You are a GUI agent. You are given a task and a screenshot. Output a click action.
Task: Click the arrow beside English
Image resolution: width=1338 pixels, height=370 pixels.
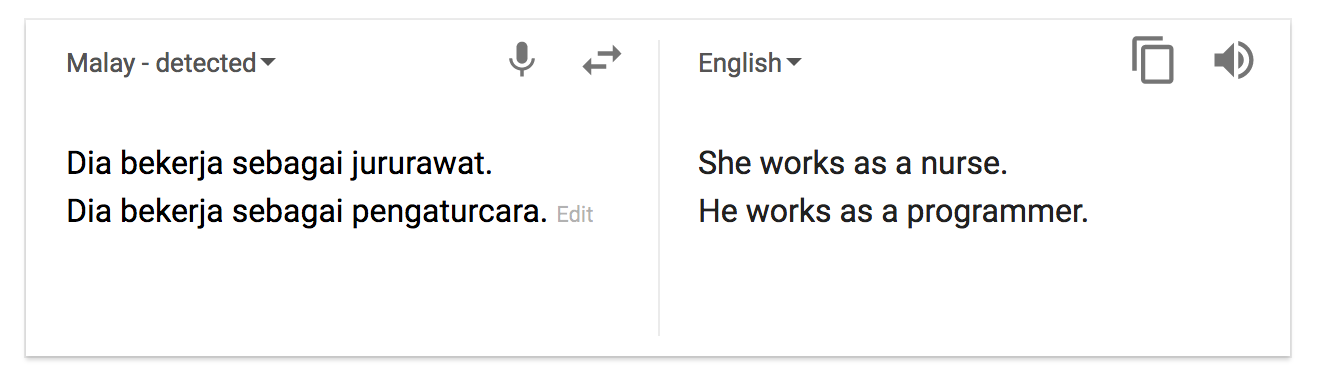[x=794, y=63]
